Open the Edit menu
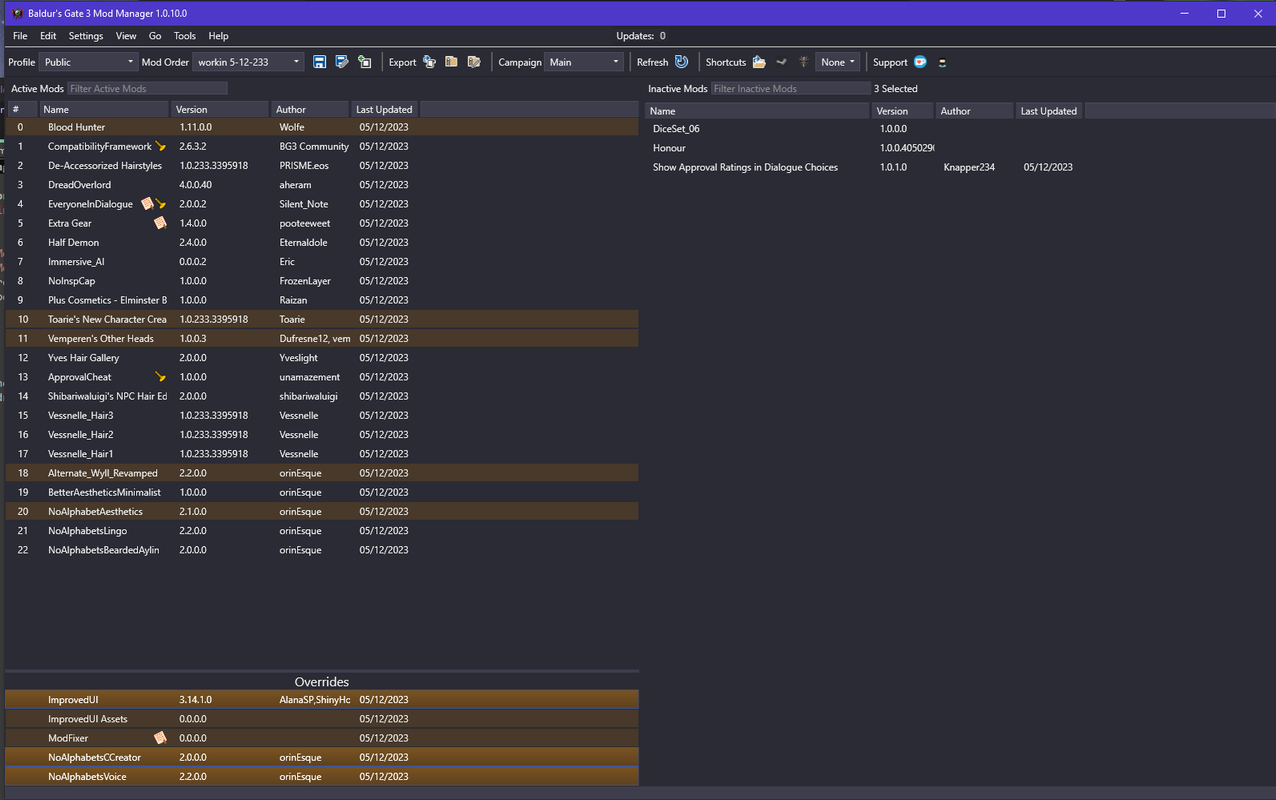The height and width of the screenshot is (800, 1276). coord(48,36)
